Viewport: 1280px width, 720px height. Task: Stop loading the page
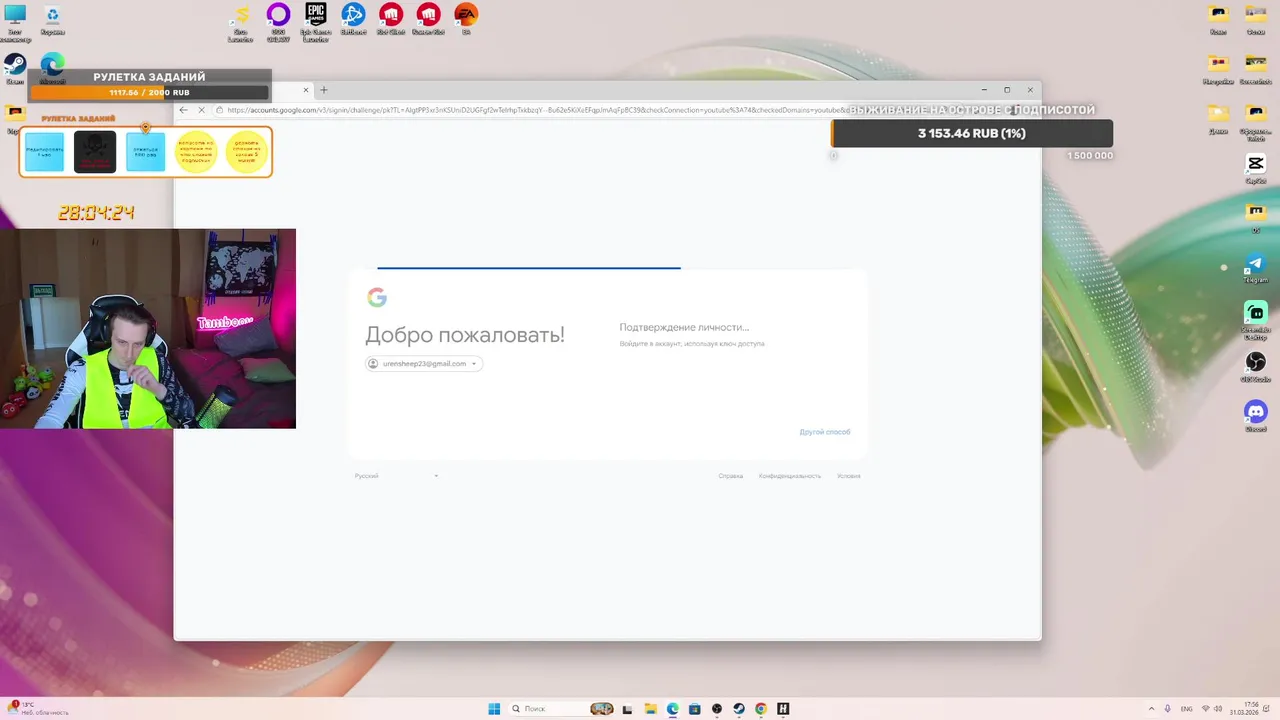pos(201,110)
